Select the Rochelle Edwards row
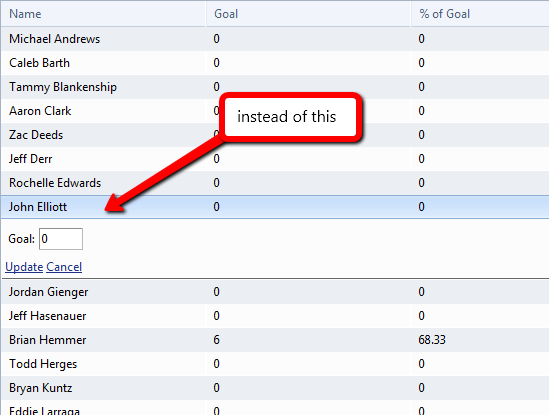The width and height of the screenshot is (549, 415). pos(275,183)
